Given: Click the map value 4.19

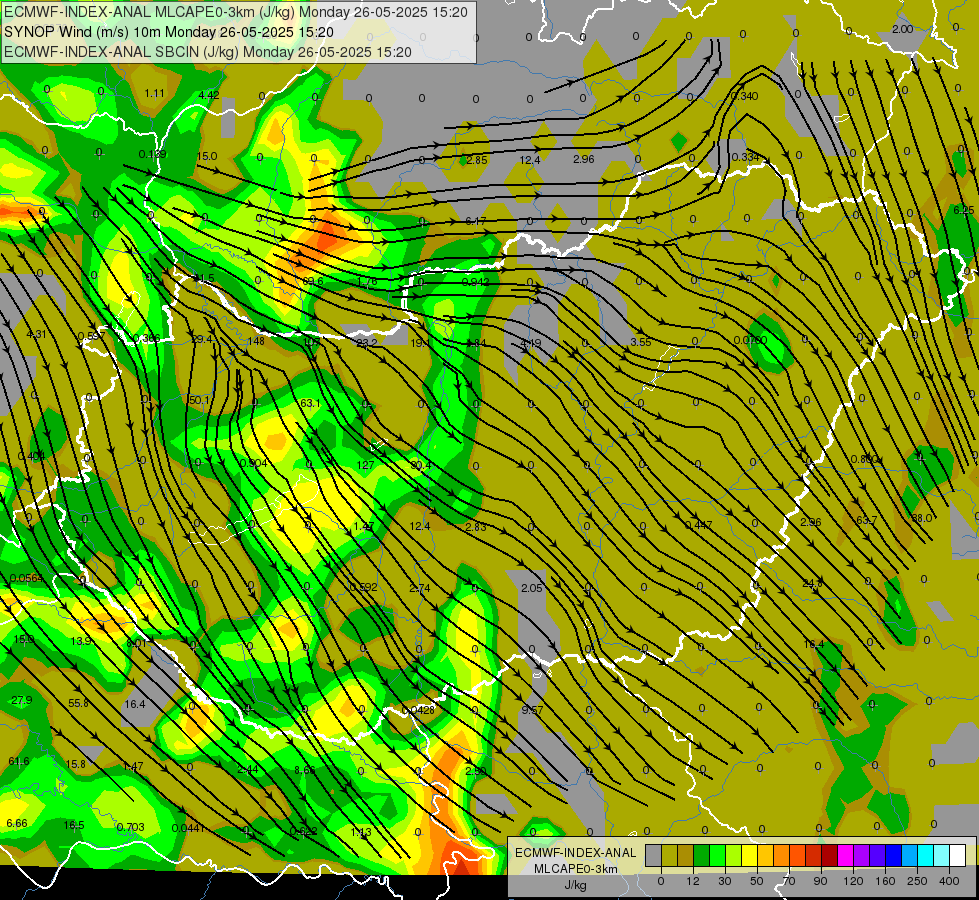Looking at the screenshot, I should [531, 343].
